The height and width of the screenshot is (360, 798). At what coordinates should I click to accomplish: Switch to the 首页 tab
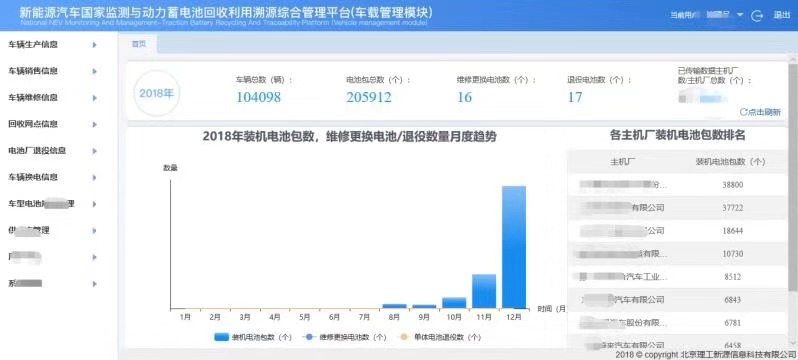tap(138, 44)
